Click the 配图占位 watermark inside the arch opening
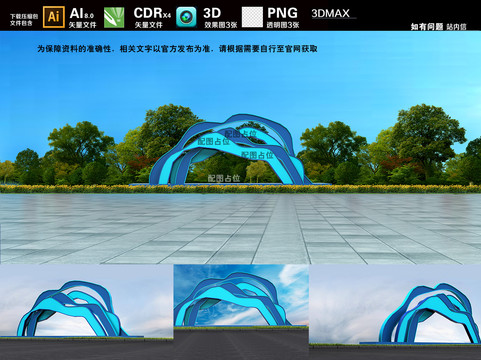Viewport: 481px width, 360px height. [x=224, y=178]
